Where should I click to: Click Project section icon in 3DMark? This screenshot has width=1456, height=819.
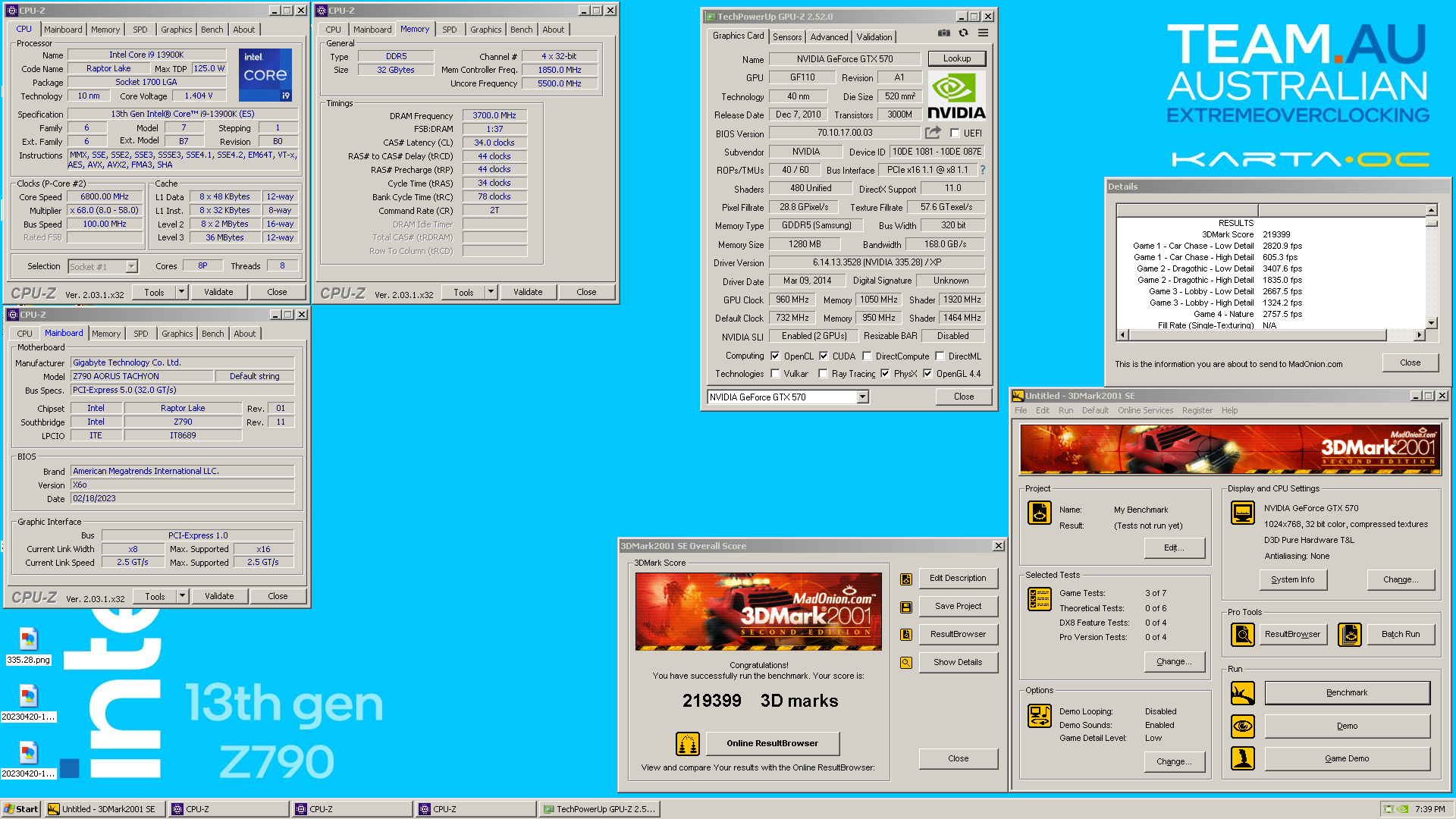pyautogui.click(x=1040, y=513)
